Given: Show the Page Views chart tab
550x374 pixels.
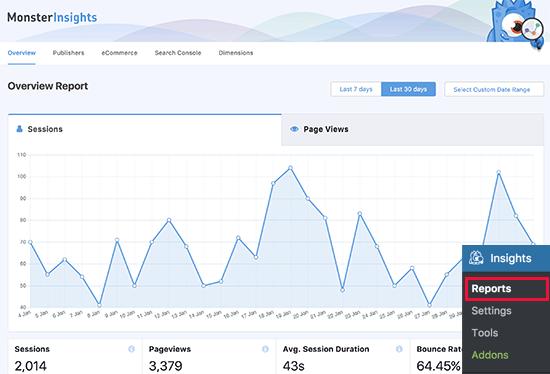Looking at the screenshot, I should (x=412, y=129).
